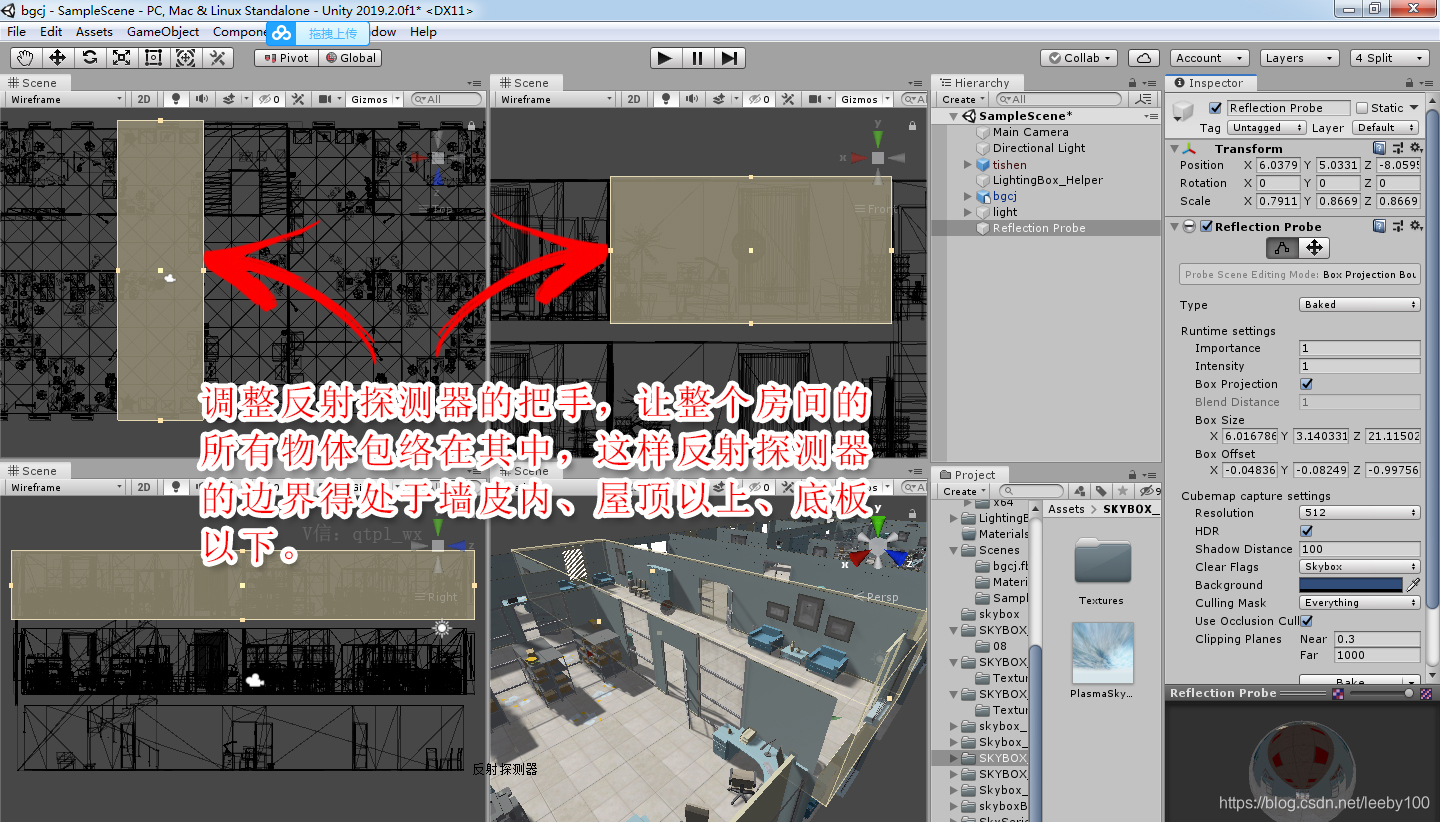Toggle scene lighting bulb in top-left Scene view

coord(176,99)
